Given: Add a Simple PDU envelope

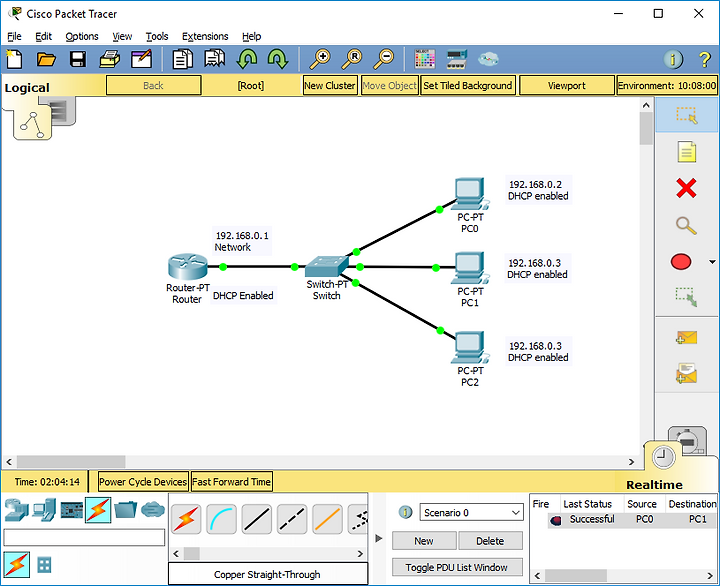Looking at the screenshot, I should click(x=686, y=338).
